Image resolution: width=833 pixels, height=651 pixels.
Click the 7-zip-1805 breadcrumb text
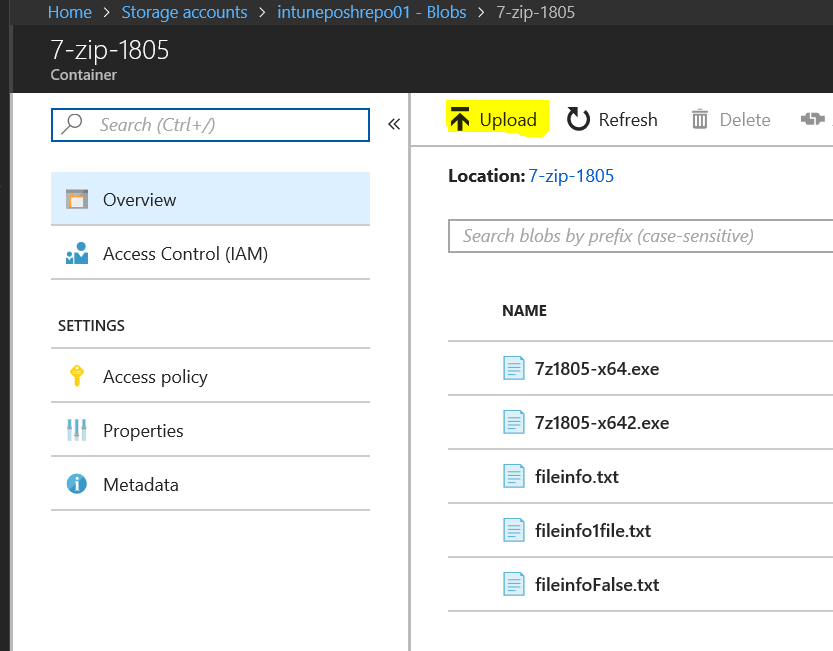[x=536, y=12]
